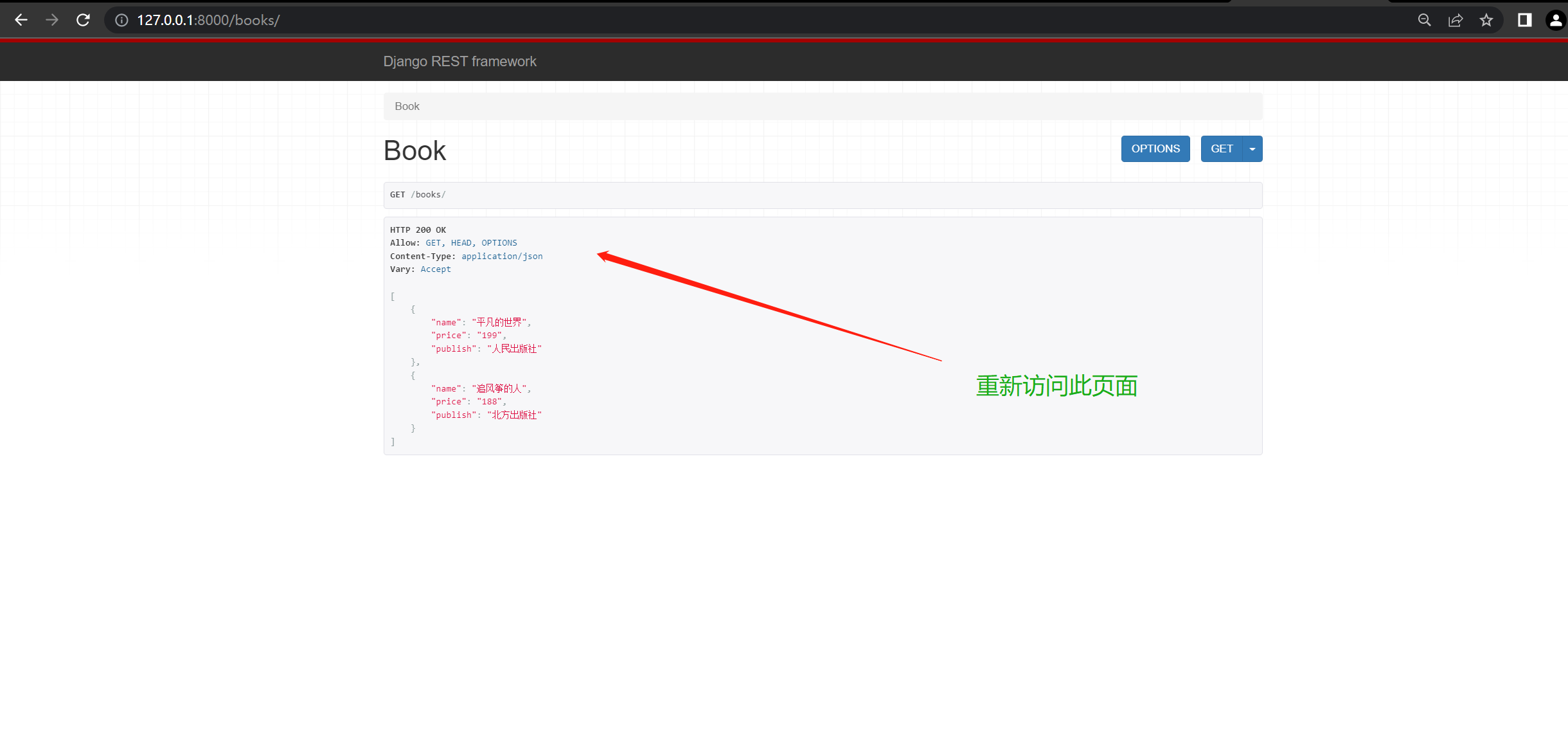Click the browser forward arrow
The image size is (1568, 731).
pos(52,20)
